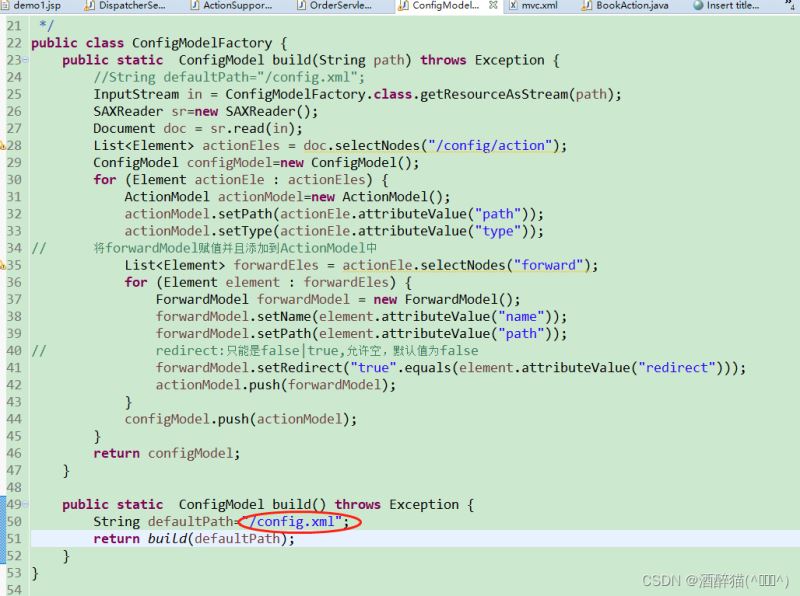Collapse the build(String path) method at line 23
This screenshot has width=800, height=596.
click(x=24, y=60)
